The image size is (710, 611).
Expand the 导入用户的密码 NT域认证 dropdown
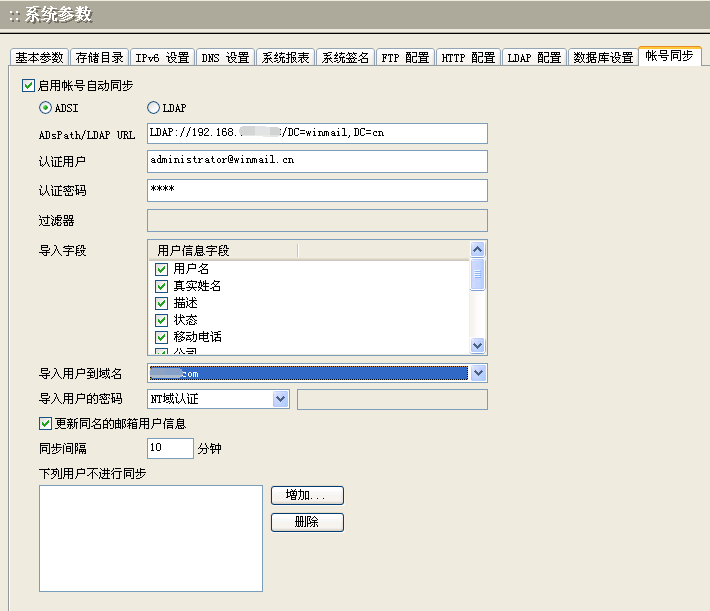click(x=280, y=399)
